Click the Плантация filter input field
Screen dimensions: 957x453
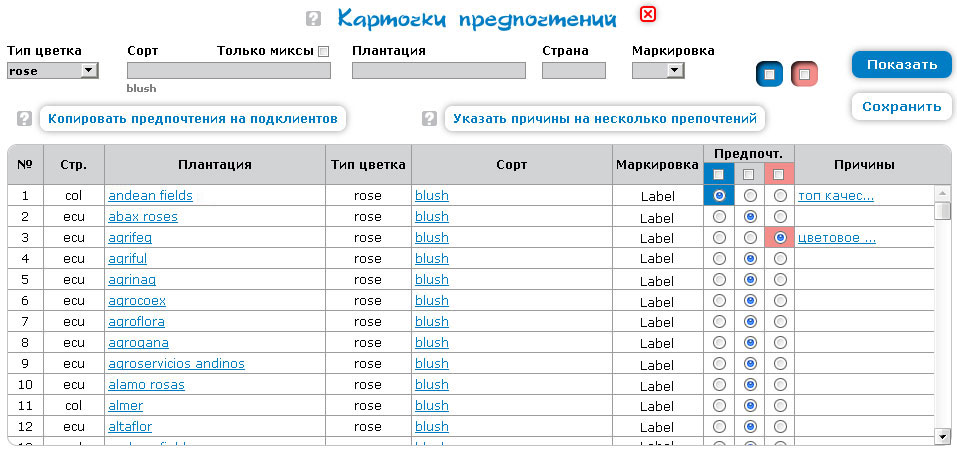pyautogui.click(x=438, y=71)
